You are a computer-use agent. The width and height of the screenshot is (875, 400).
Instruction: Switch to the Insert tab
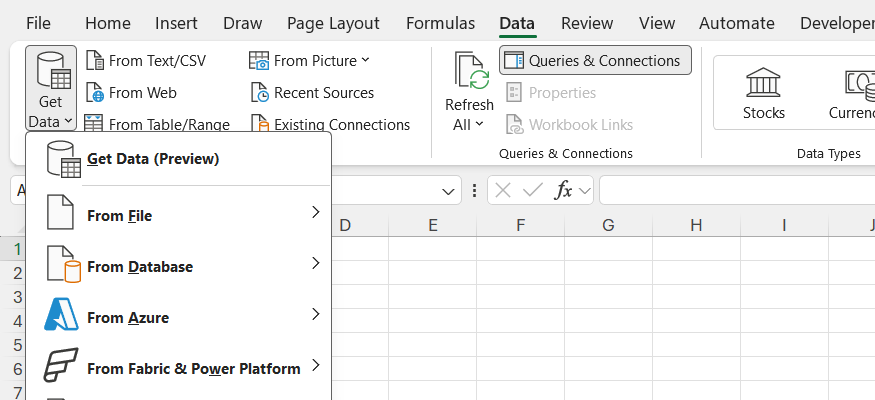176,23
